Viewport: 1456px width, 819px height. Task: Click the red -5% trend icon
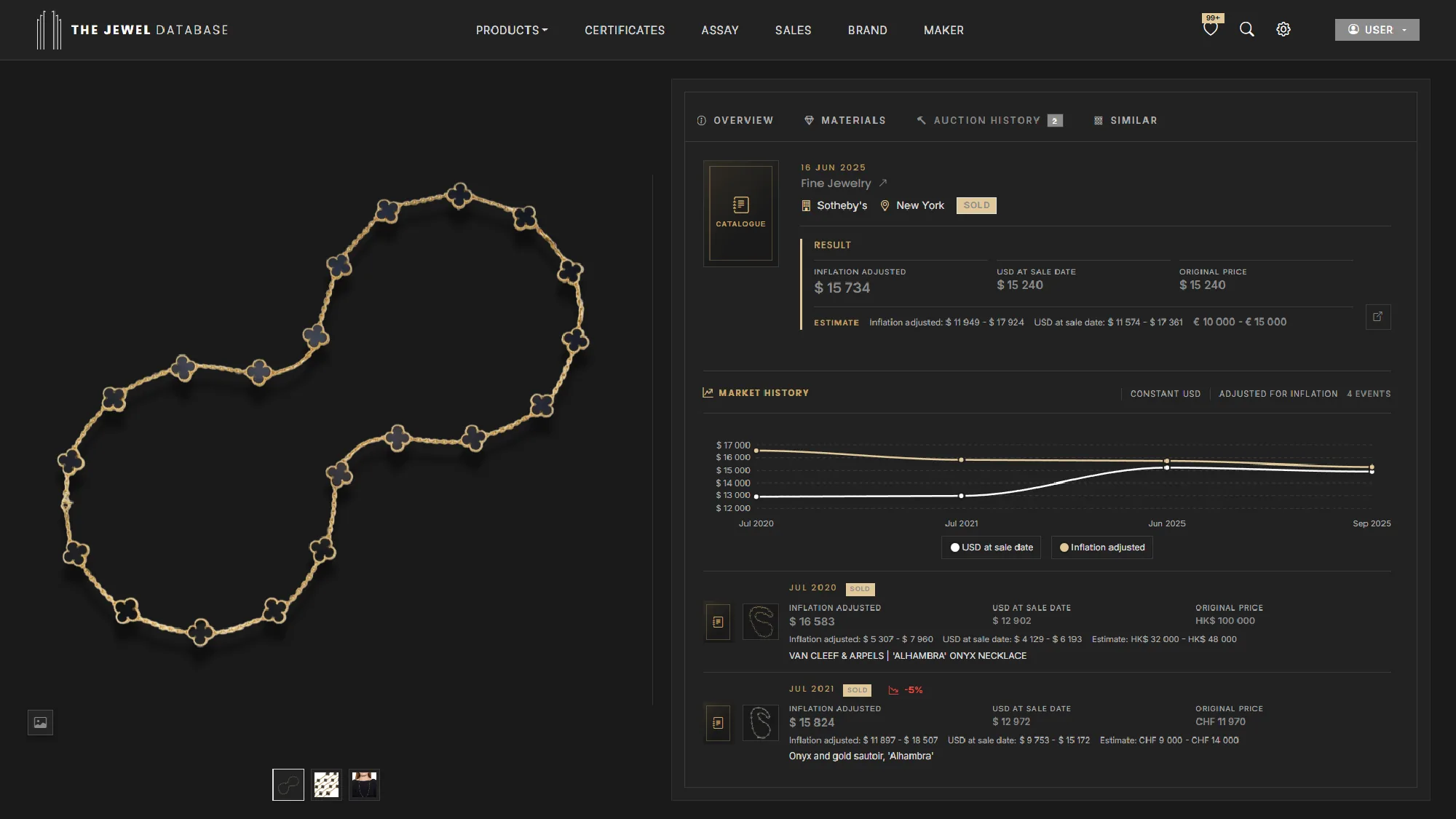(893, 690)
